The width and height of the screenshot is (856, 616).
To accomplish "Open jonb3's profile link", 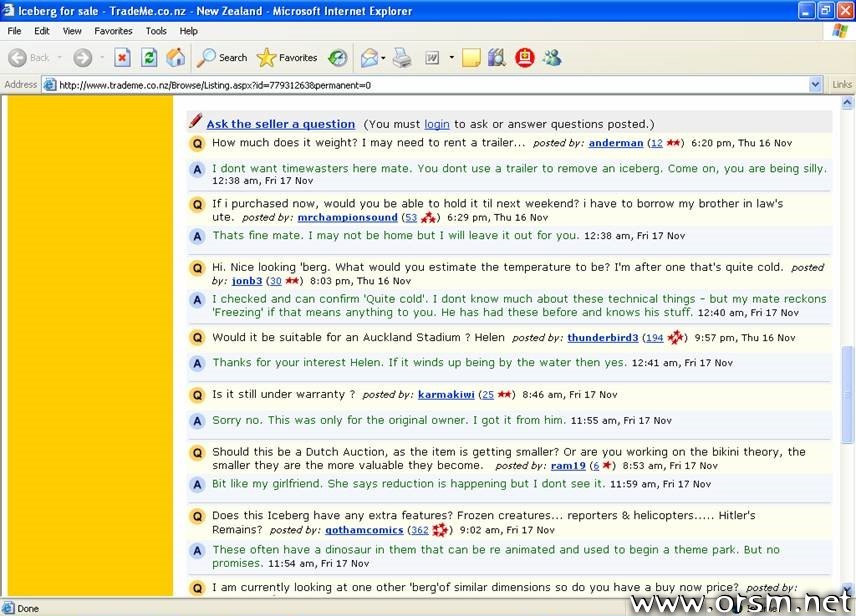I will tap(247, 281).
